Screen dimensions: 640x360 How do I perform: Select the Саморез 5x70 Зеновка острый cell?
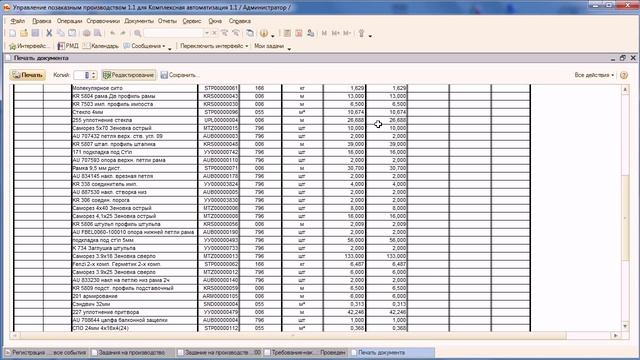(134, 128)
